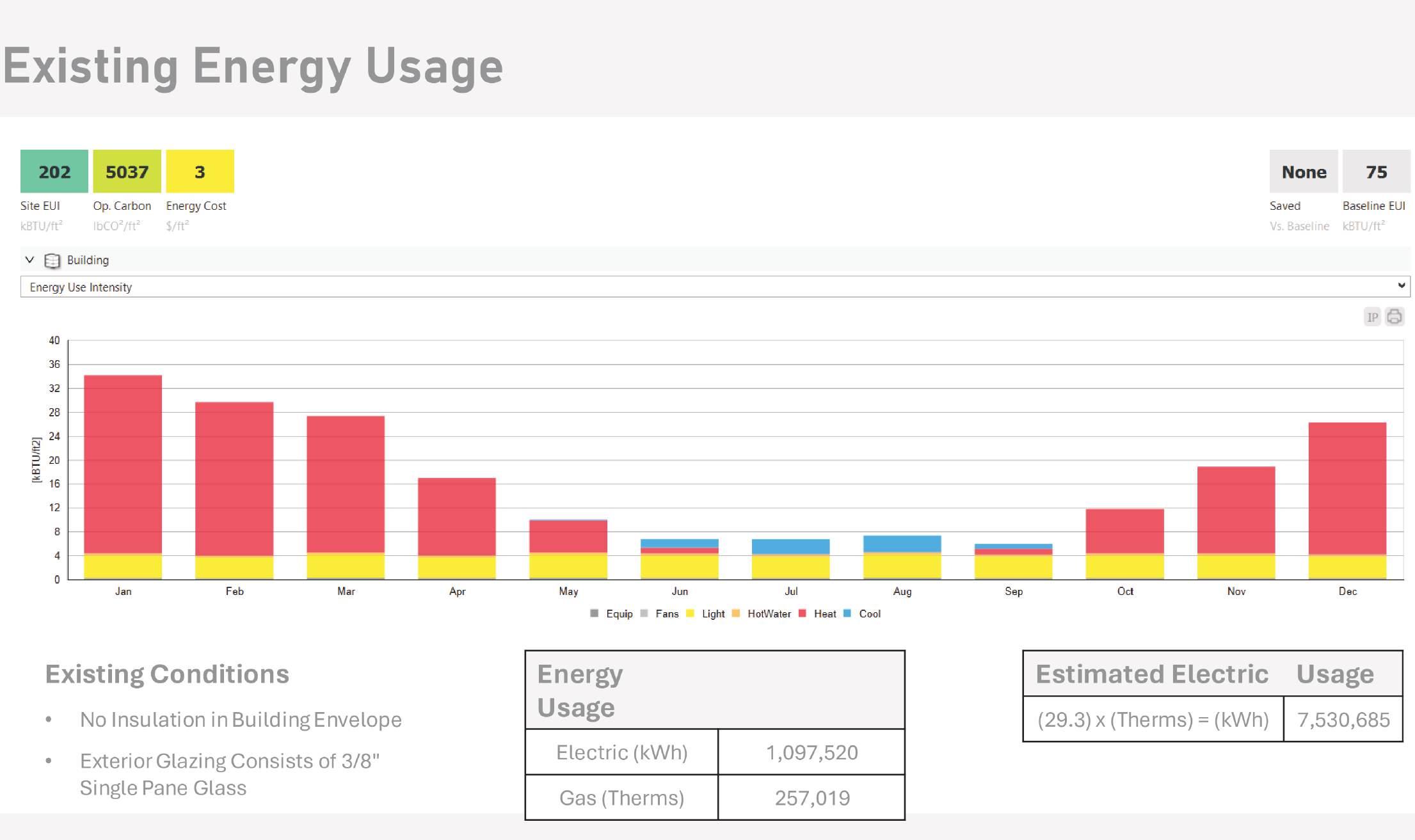
Task: Select the Site EUI 202 tile
Action: 54,171
